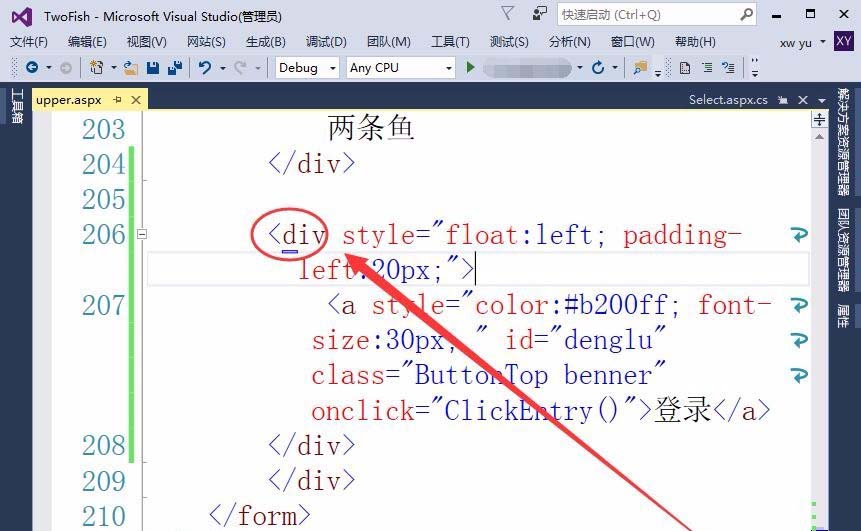861x531 pixels.
Task: Open the active documents list dropdown
Action: coord(821,100)
